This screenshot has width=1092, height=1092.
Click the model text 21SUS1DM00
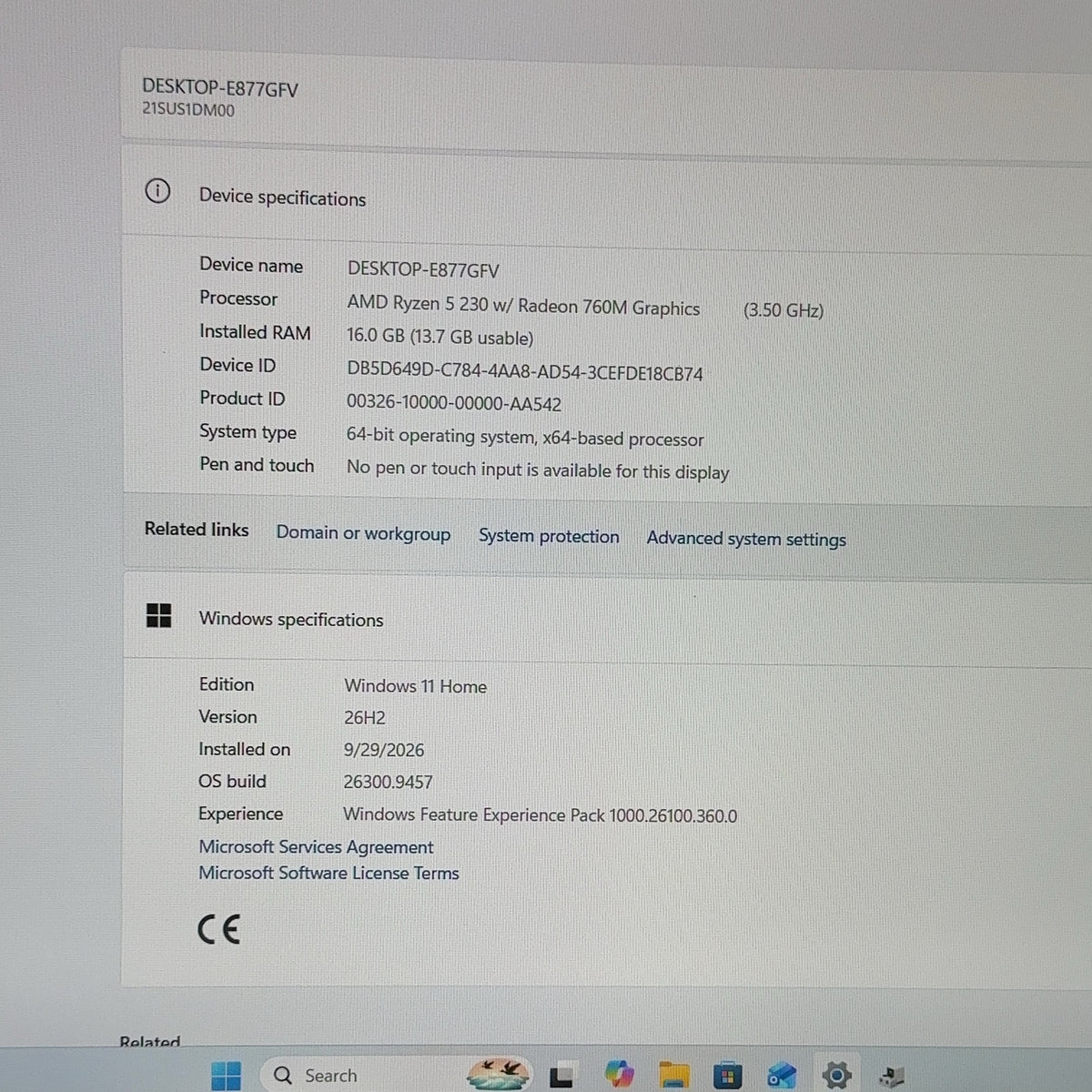187,110
